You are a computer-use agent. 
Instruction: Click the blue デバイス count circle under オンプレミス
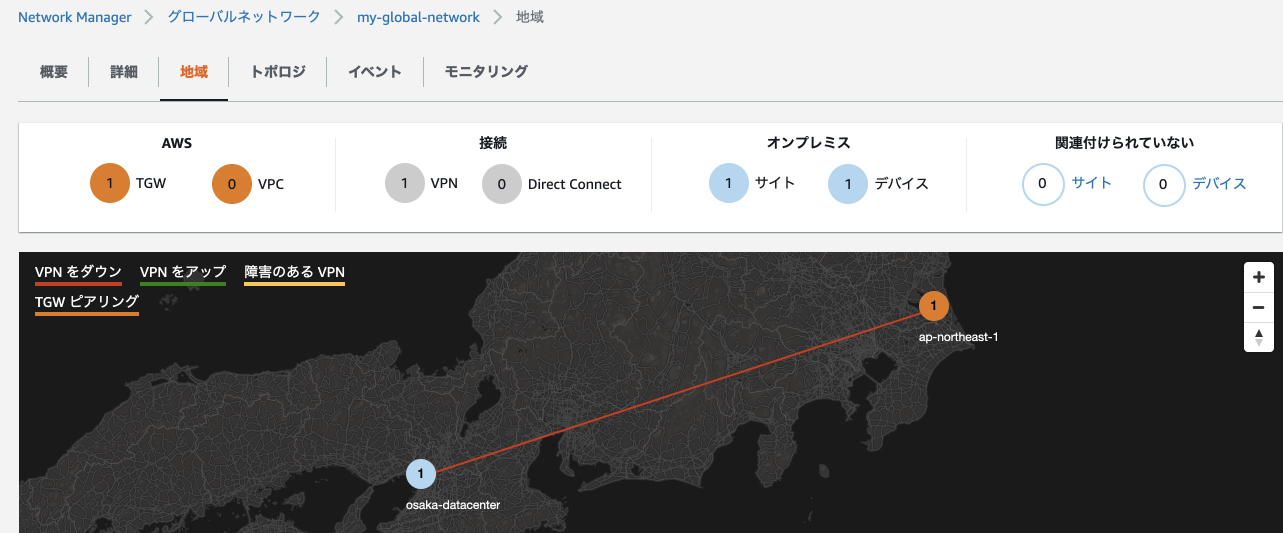[x=848, y=184]
